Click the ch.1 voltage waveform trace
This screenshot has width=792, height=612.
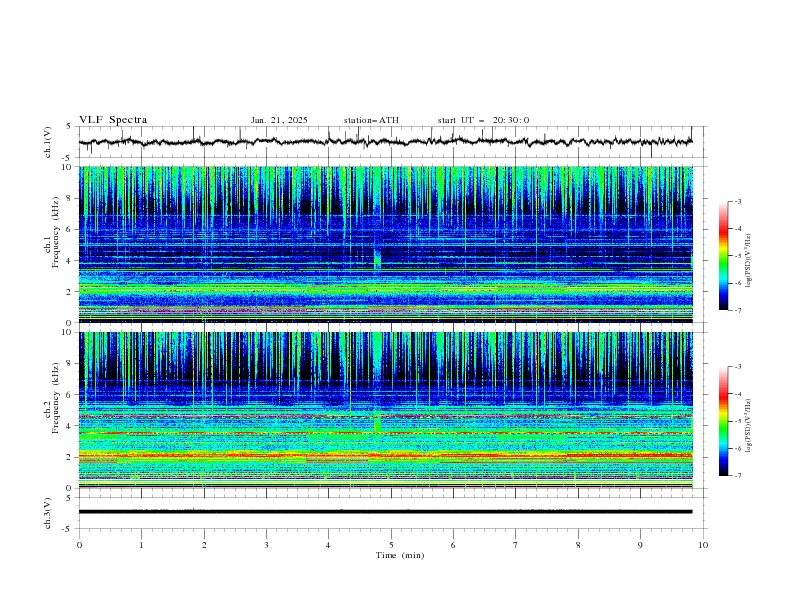pyautogui.click(x=385, y=142)
